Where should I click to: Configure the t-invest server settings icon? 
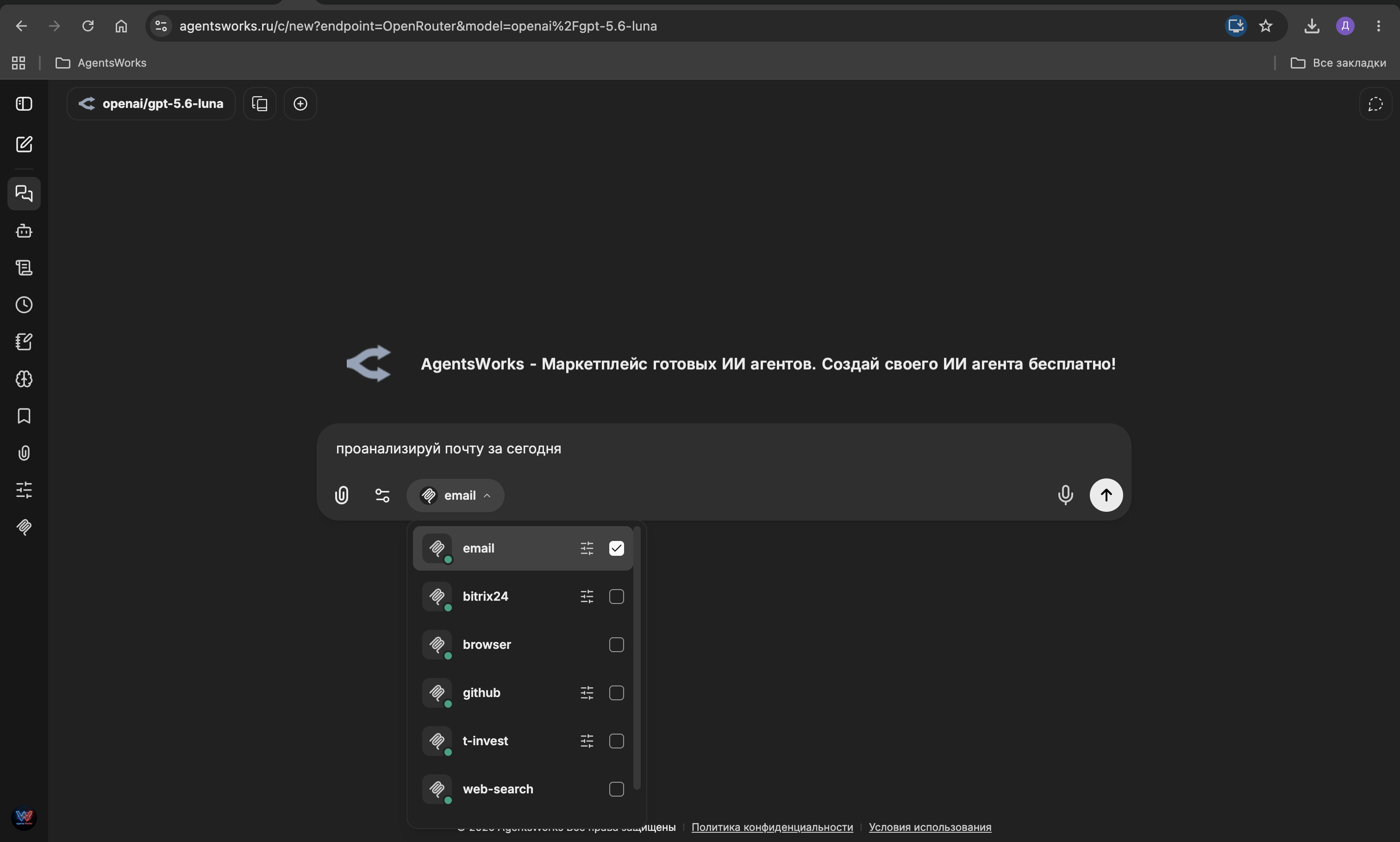pos(587,741)
